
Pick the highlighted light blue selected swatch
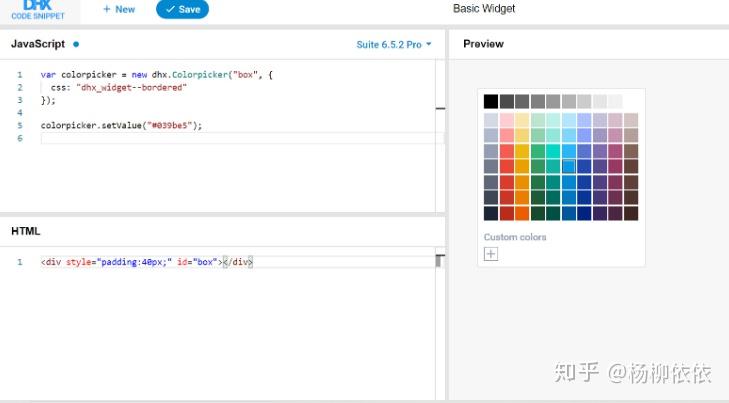pos(569,166)
